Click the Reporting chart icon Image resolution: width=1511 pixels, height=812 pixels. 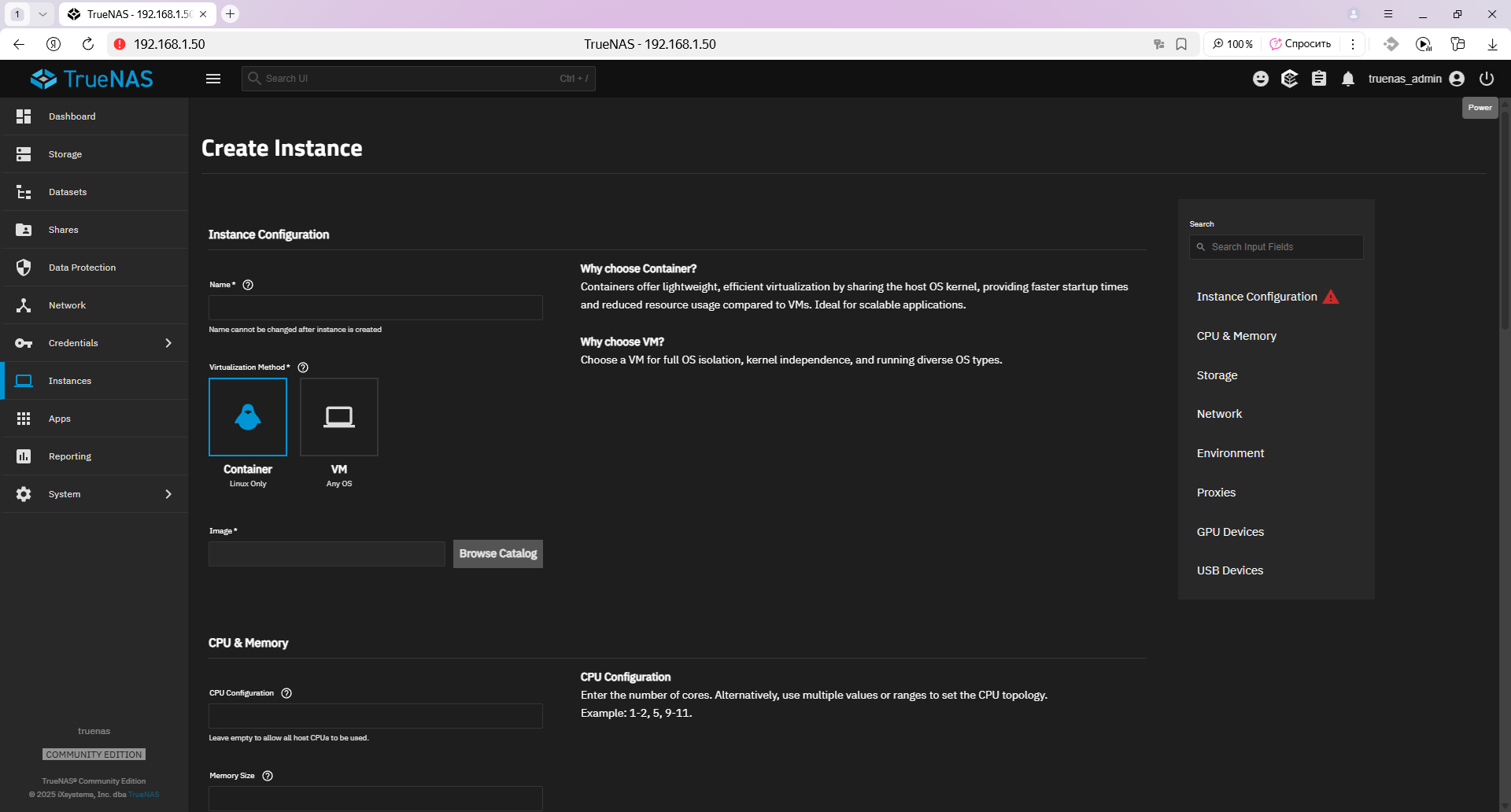click(24, 456)
